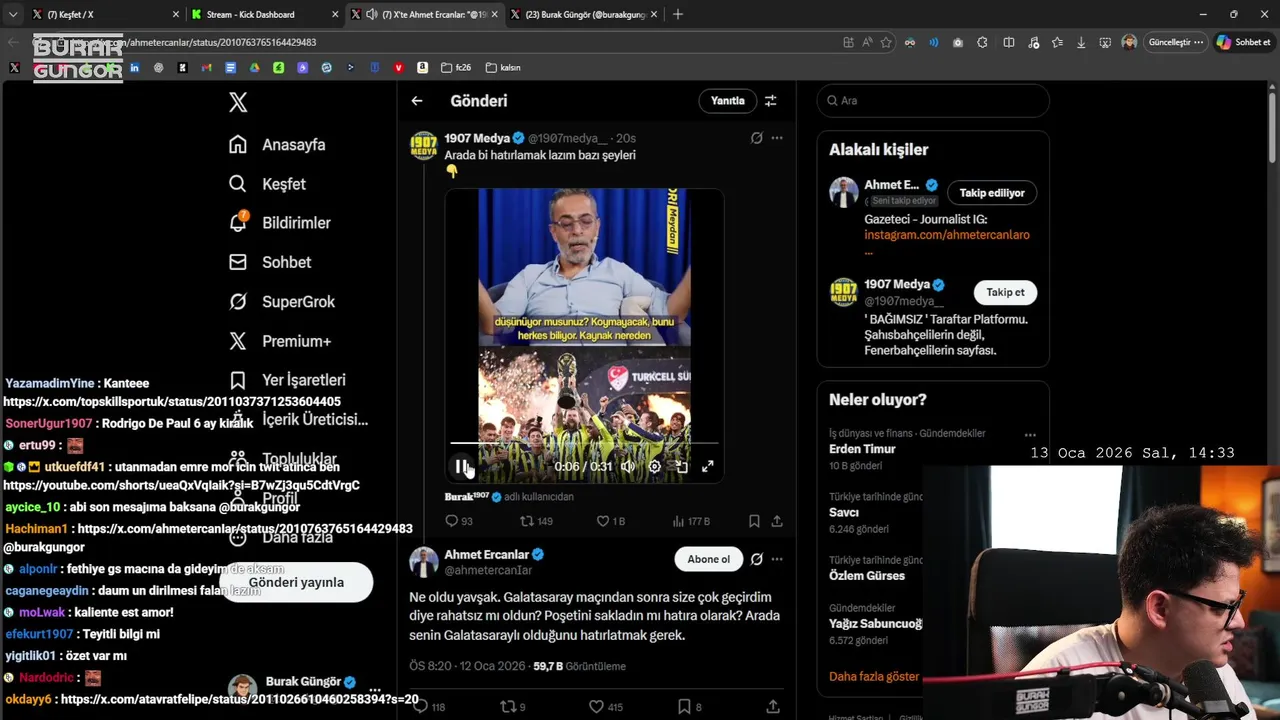Image resolution: width=1280 pixels, height=720 pixels.
Task: Open the kalsın bookmarks folder
Action: pos(503,67)
